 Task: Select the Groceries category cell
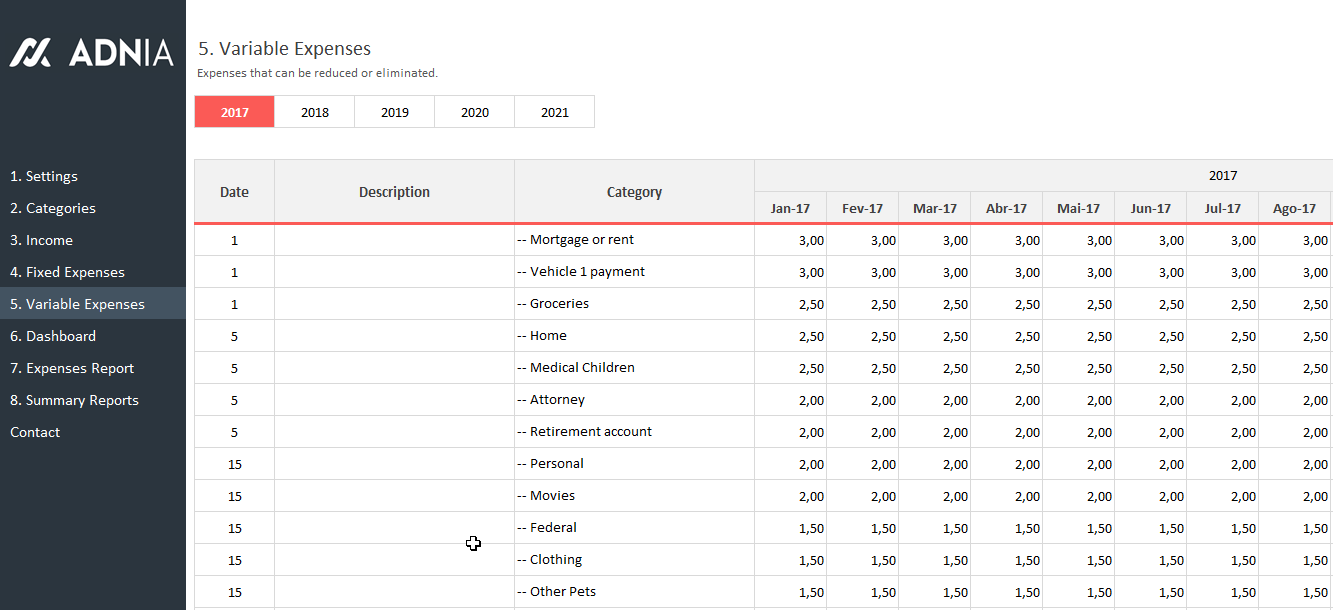point(634,304)
